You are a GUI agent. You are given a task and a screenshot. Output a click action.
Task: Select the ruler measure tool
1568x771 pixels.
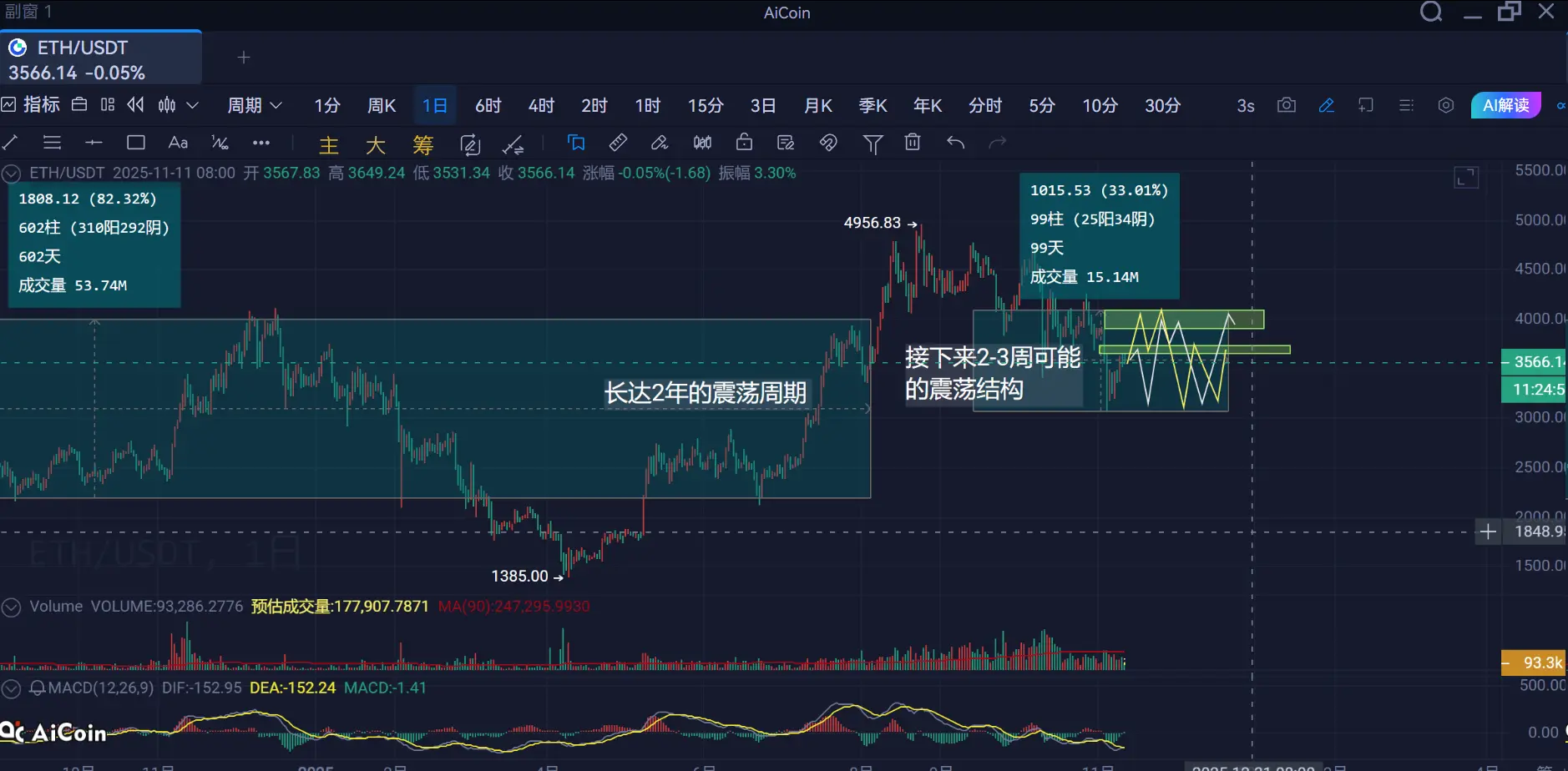point(618,143)
